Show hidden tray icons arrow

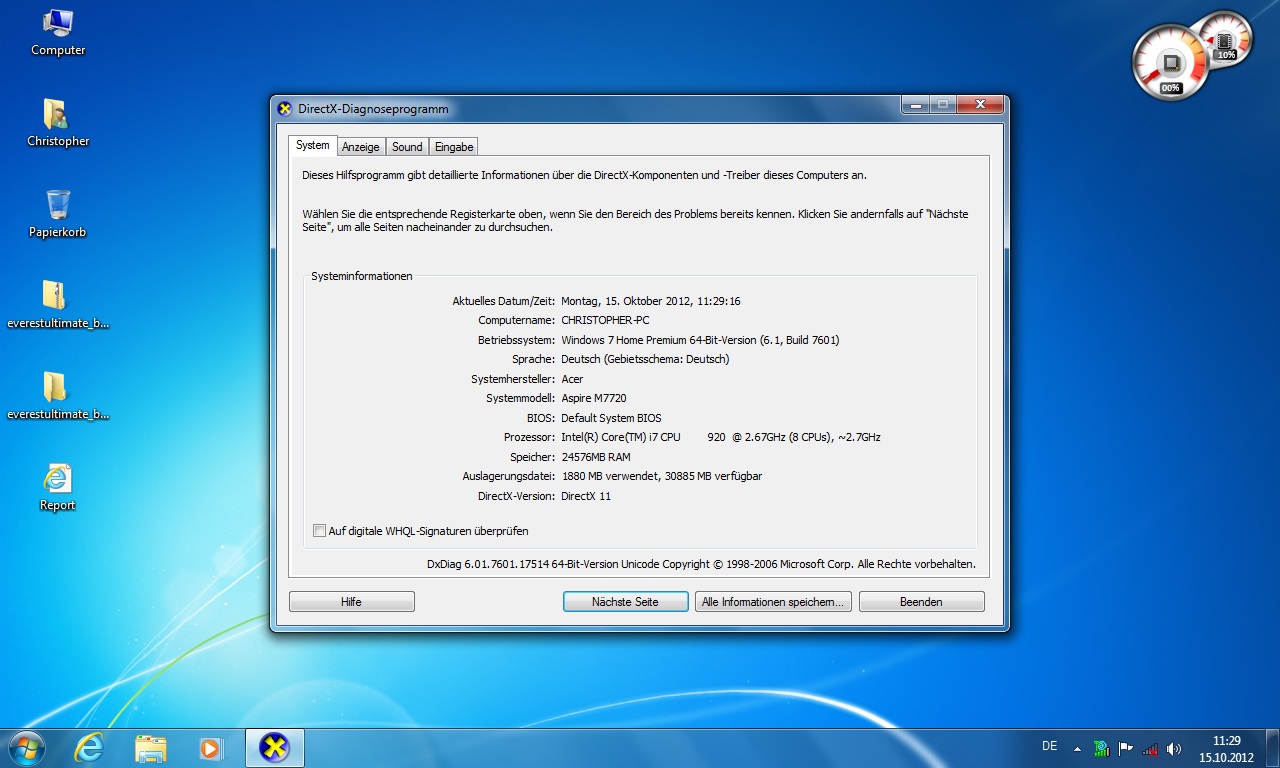click(1077, 748)
